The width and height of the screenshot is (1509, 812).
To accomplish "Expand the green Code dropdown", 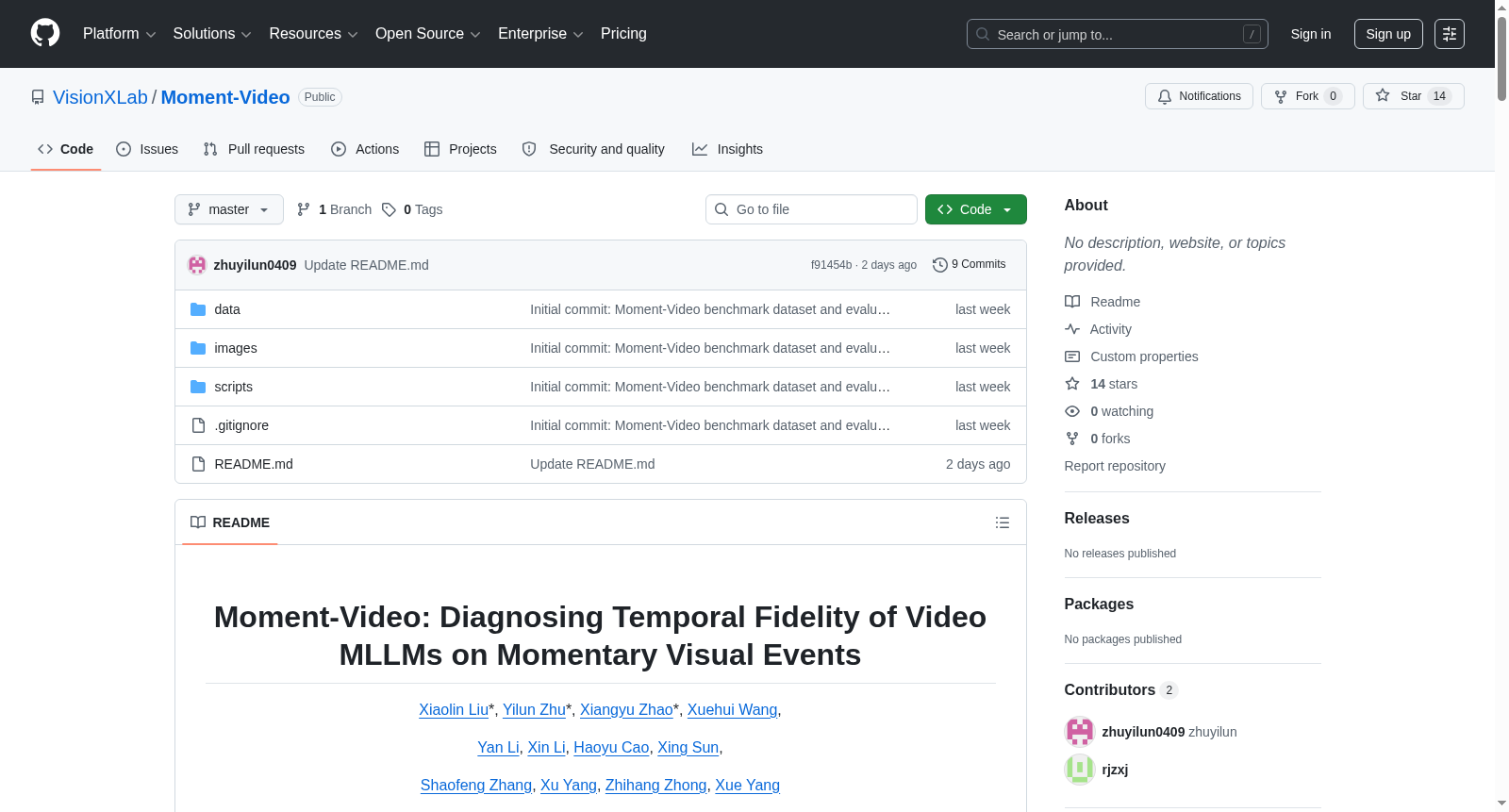I will 975,209.
